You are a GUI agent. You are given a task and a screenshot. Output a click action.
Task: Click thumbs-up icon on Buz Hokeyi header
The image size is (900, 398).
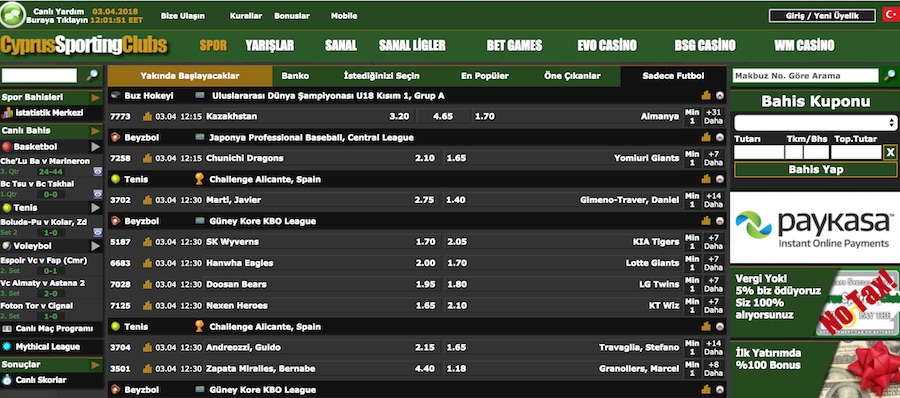(x=706, y=96)
